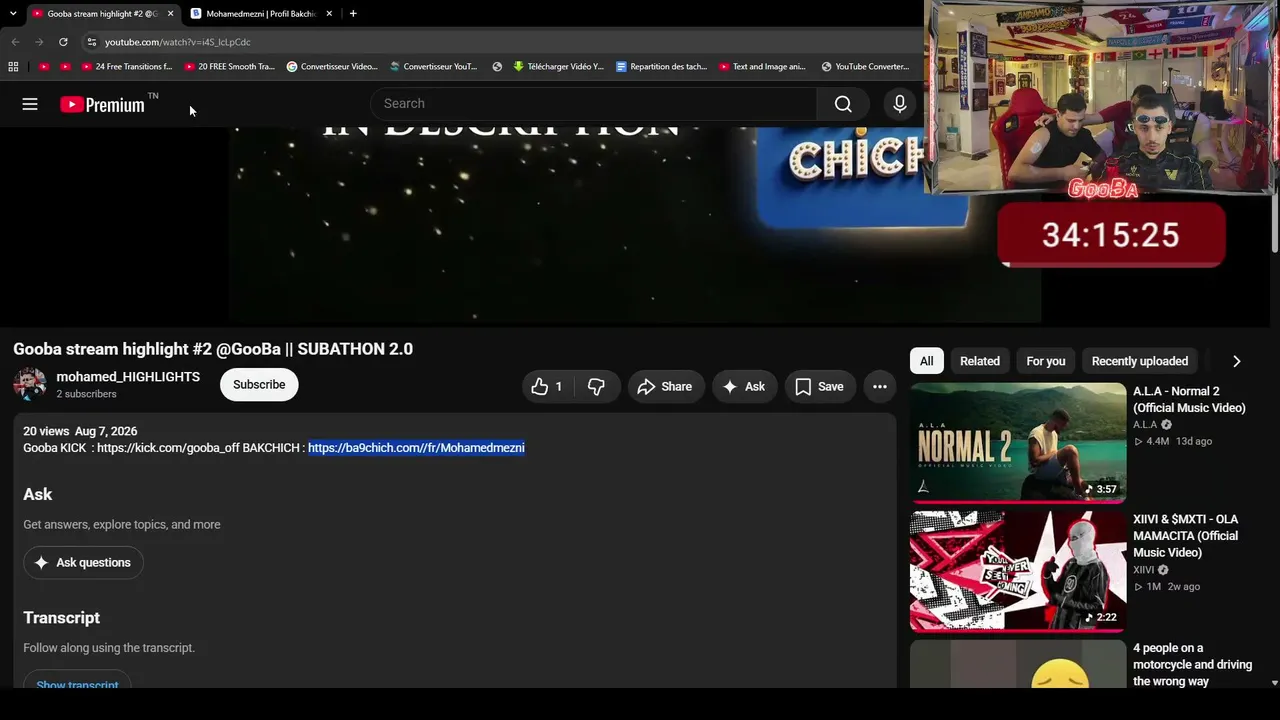Share this video
Image resolution: width=1280 pixels, height=720 pixels.
[x=665, y=387]
